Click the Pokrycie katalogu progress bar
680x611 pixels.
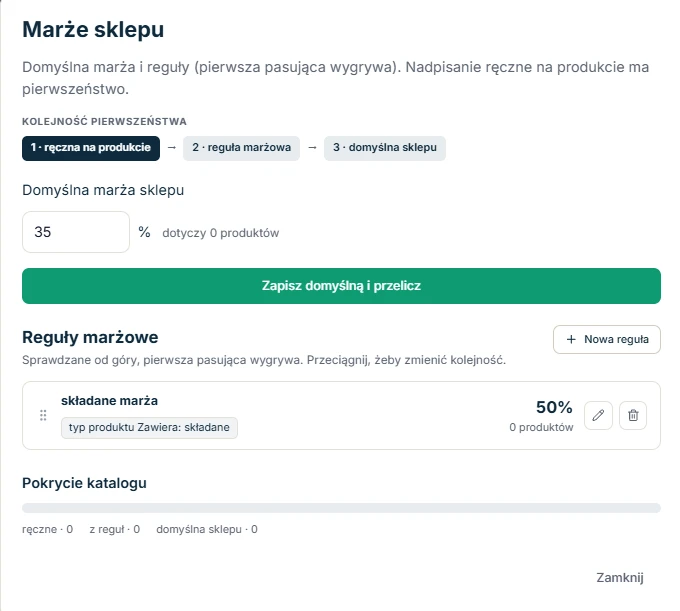(341, 508)
